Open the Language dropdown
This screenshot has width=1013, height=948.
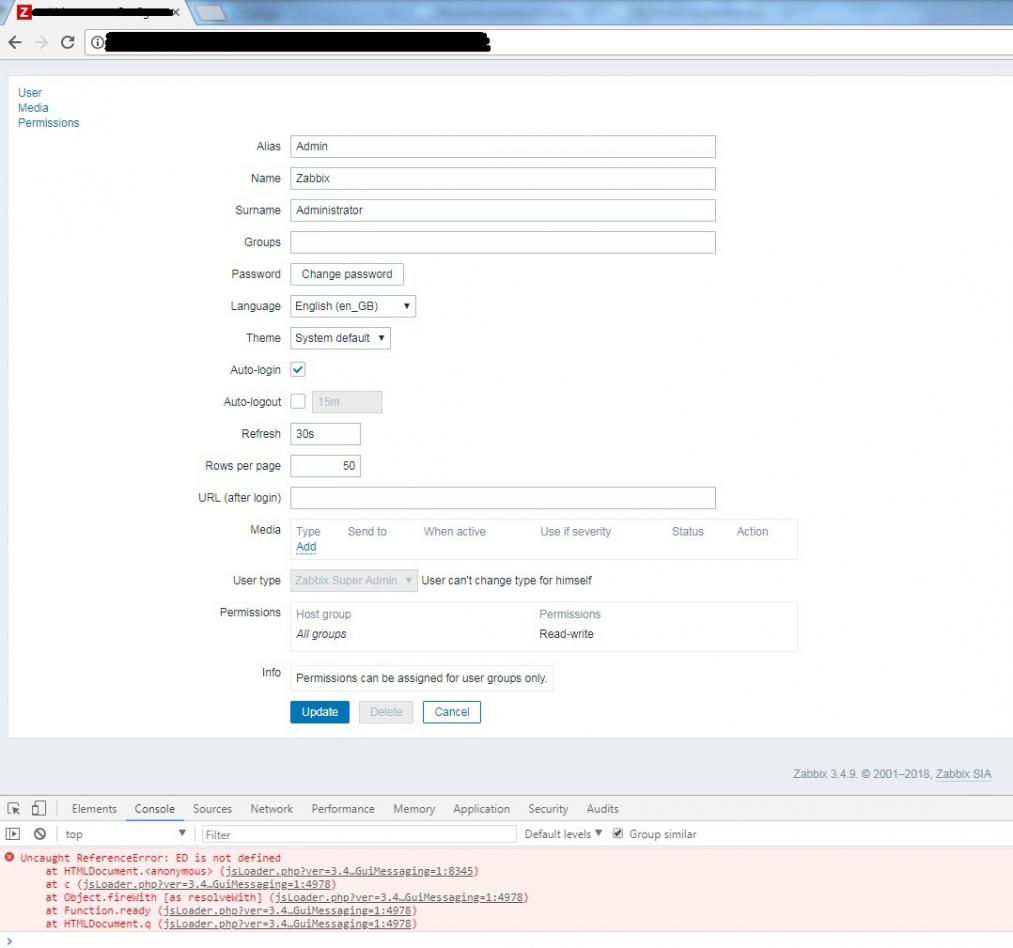click(353, 306)
